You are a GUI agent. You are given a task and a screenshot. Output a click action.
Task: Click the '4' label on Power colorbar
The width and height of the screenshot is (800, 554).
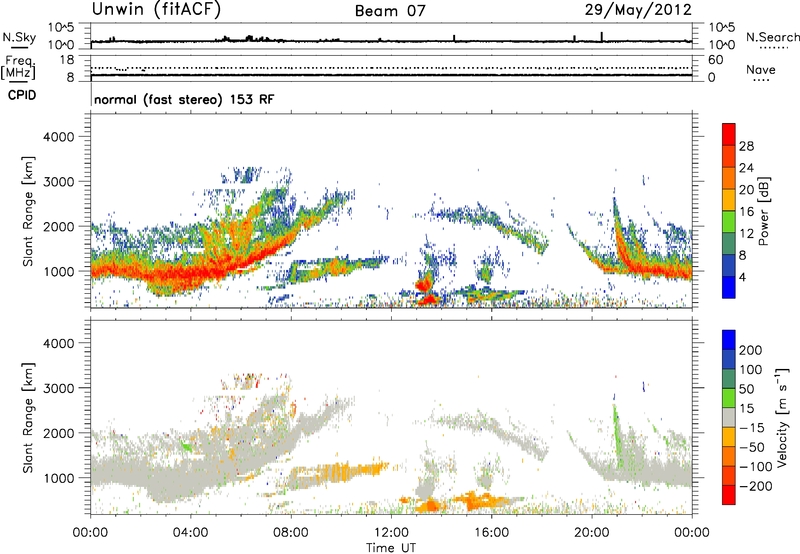pos(742,277)
